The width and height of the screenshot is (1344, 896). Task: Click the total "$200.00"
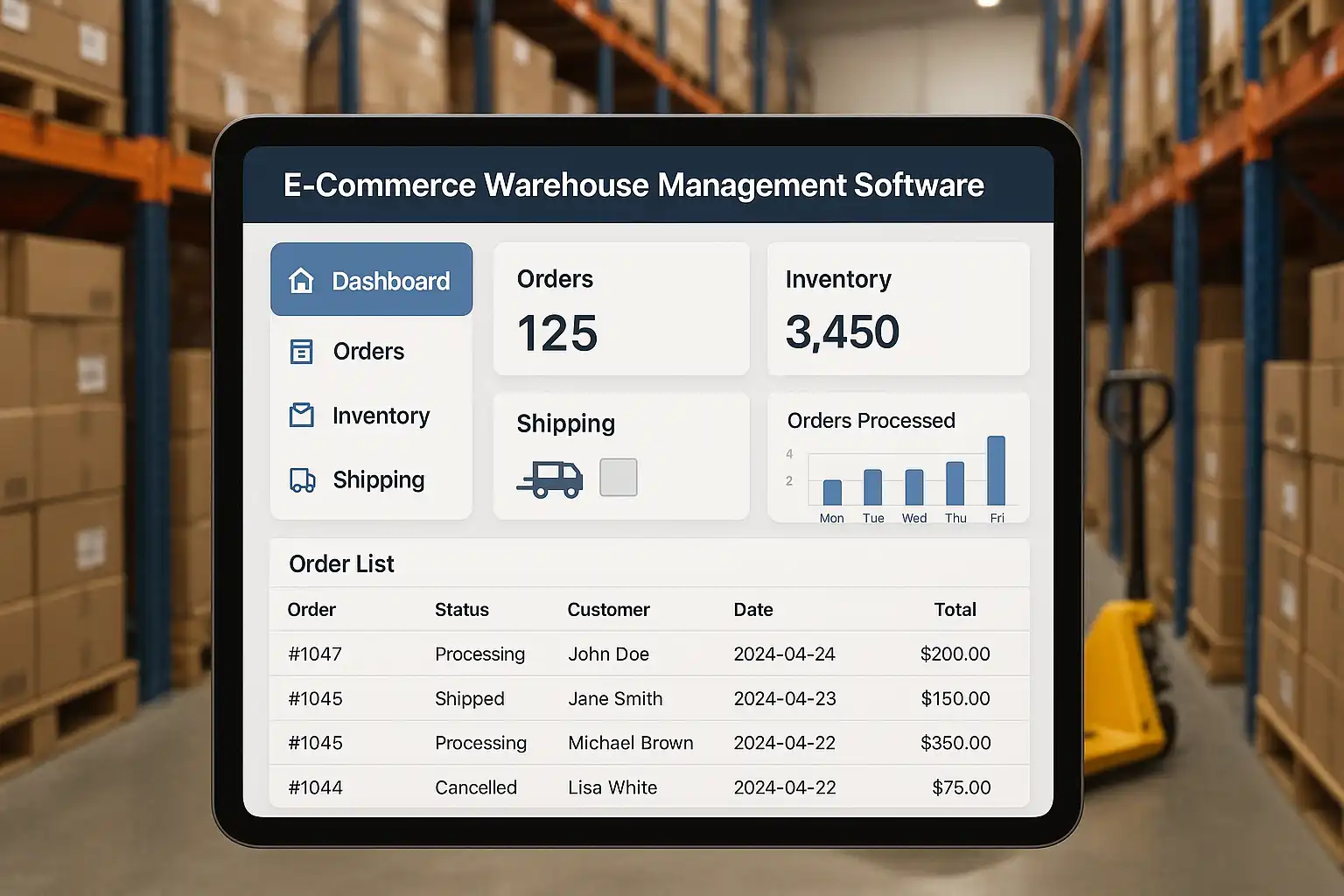click(x=955, y=654)
